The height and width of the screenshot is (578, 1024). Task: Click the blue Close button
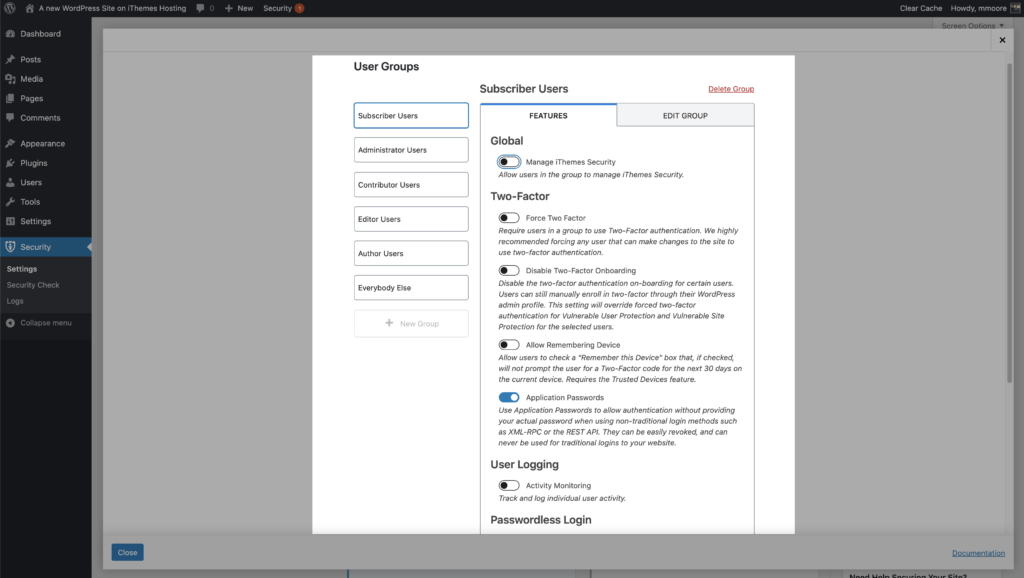127,553
